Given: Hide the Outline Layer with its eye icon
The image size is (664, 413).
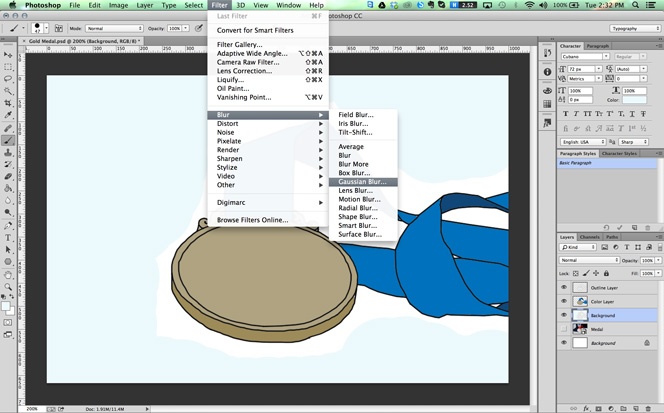Looking at the screenshot, I should click(x=564, y=287).
